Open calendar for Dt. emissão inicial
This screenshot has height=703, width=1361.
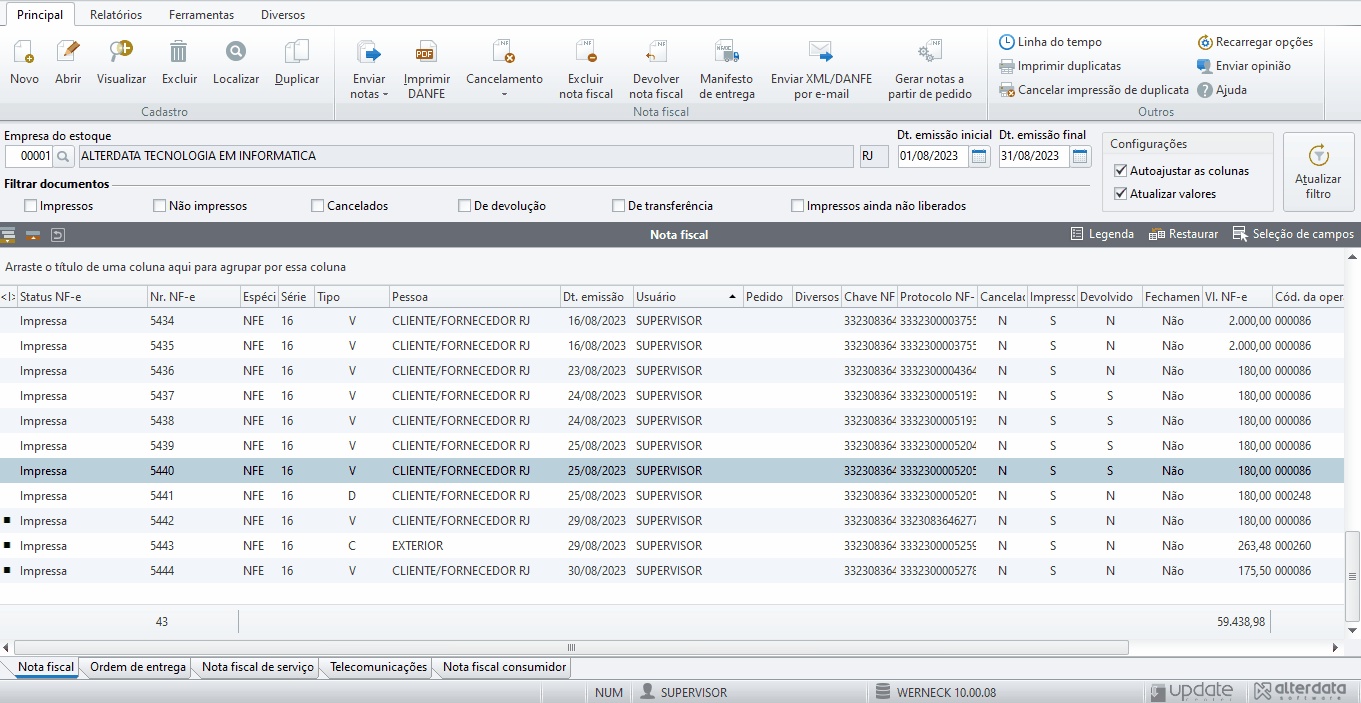point(979,156)
